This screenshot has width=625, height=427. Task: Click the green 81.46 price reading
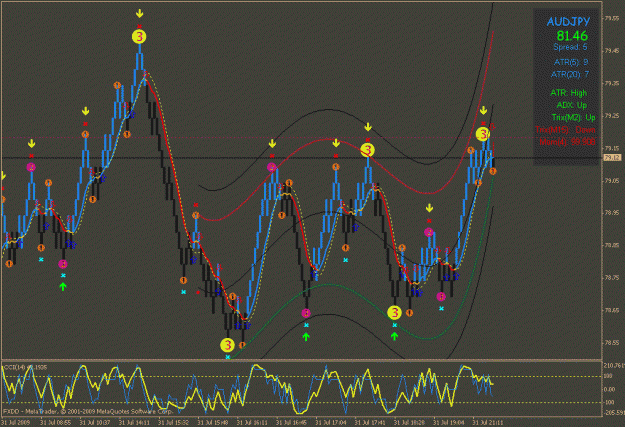tap(572, 36)
